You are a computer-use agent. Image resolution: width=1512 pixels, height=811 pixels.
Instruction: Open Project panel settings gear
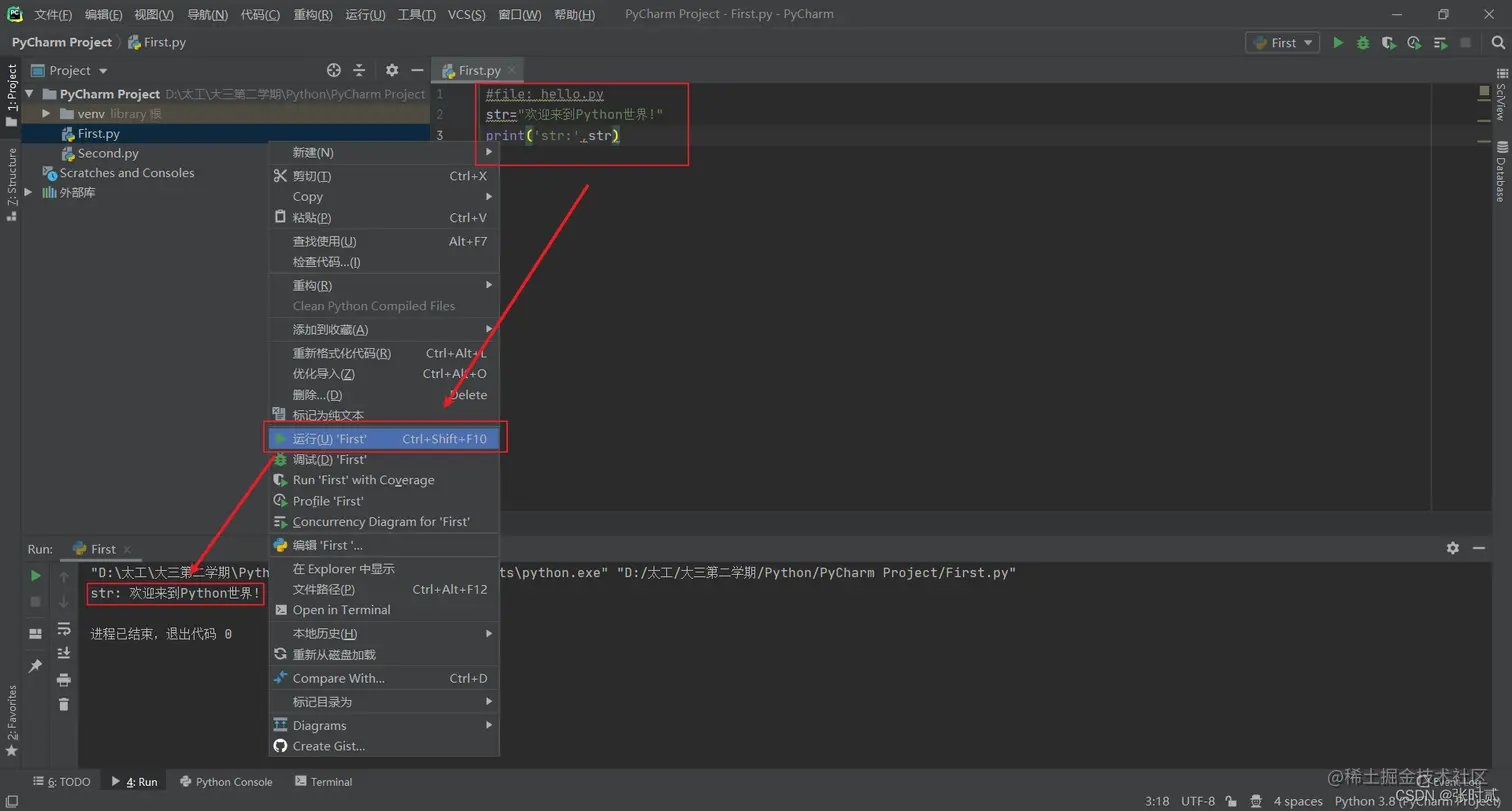click(x=392, y=70)
